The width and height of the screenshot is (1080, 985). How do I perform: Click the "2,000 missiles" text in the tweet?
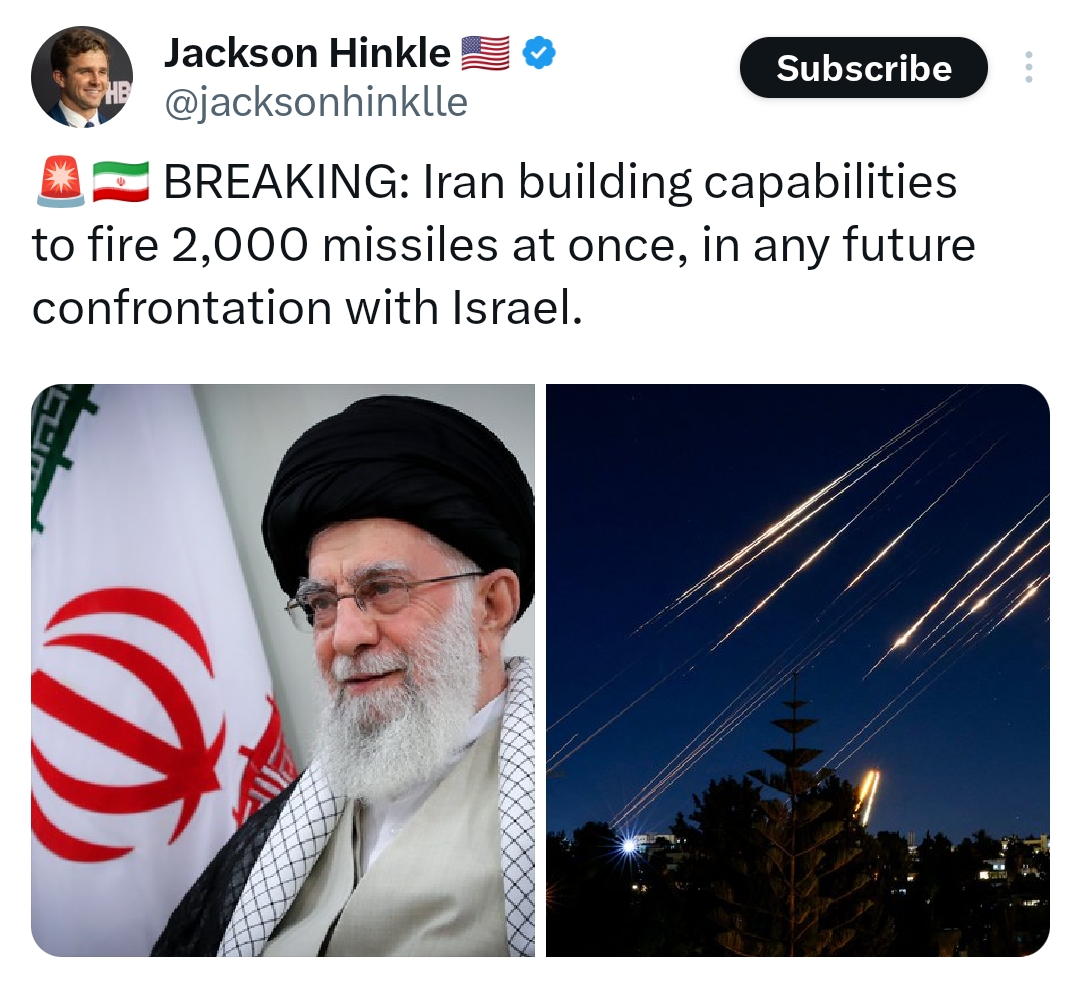[x=334, y=245]
